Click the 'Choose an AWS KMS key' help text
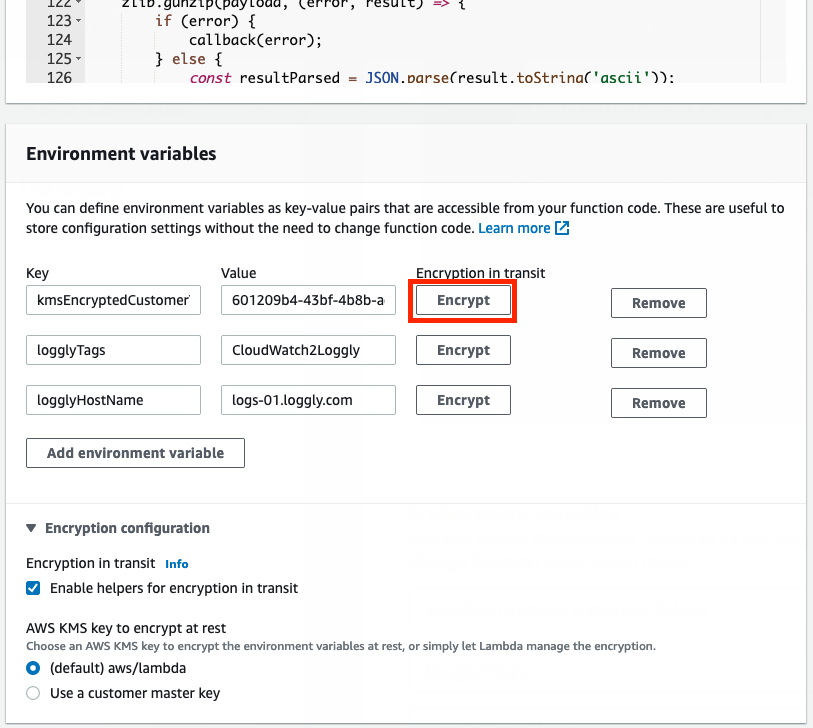Image resolution: width=813 pixels, height=728 pixels. pyautogui.click(x=341, y=646)
